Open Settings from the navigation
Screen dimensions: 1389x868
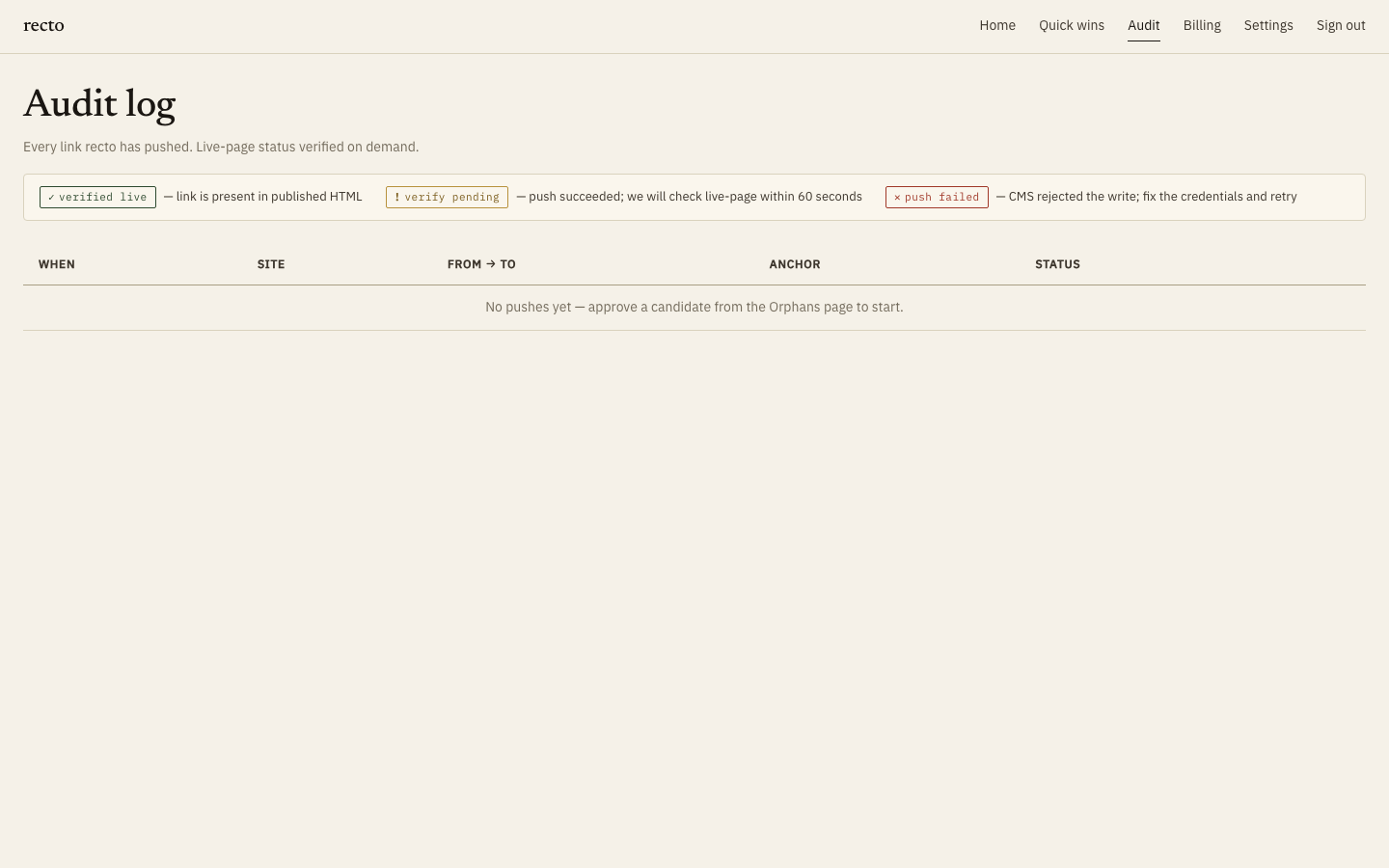point(1268,25)
